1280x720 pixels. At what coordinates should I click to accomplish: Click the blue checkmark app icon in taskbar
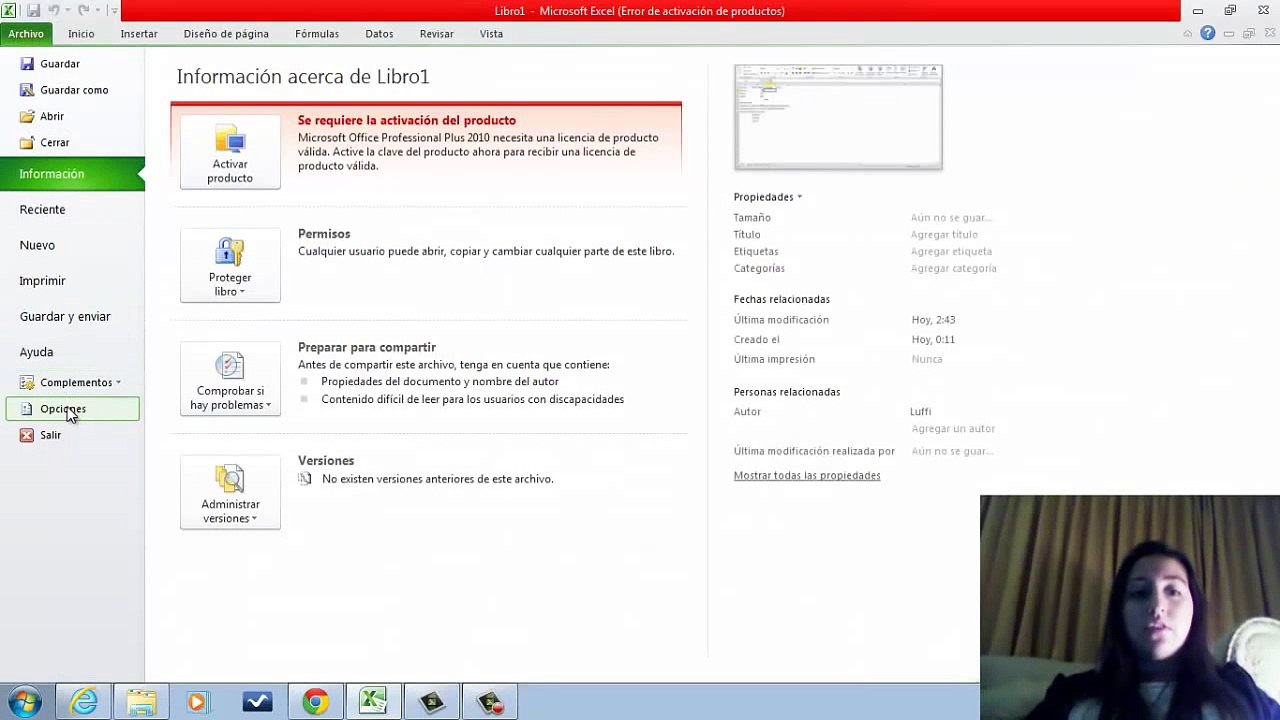click(x=257, y=702)
